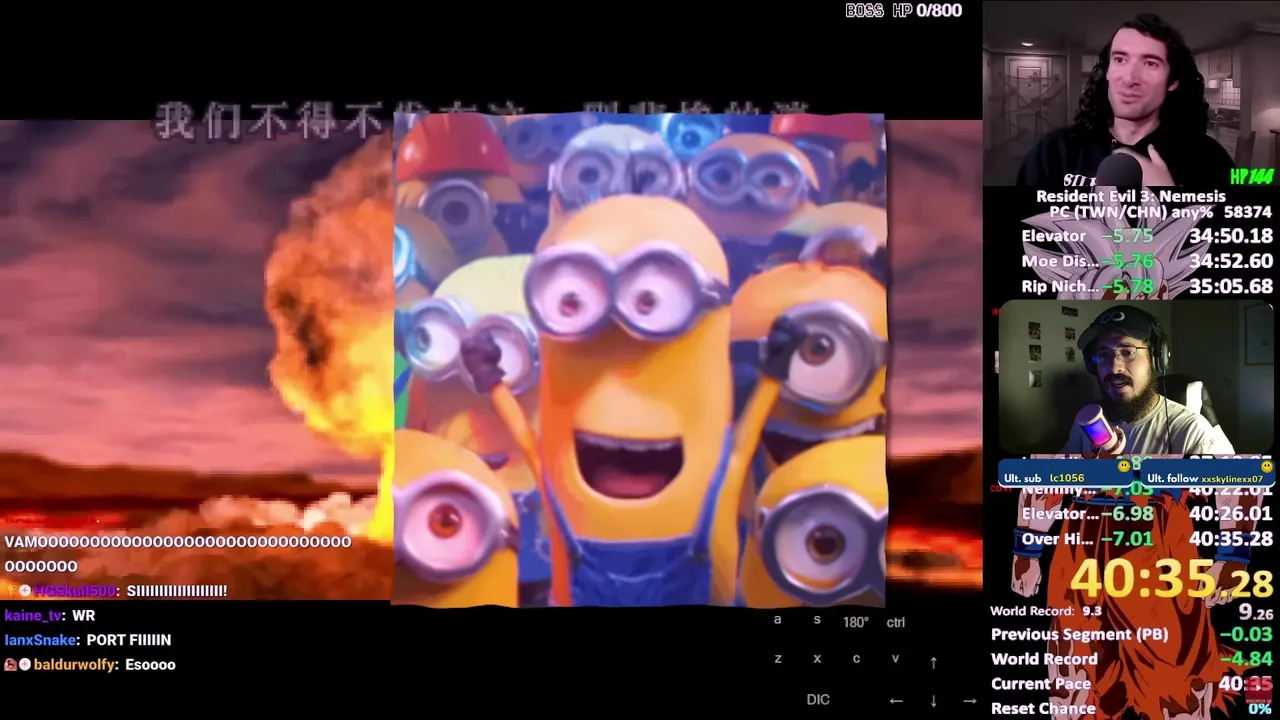Click the 'World Record' -4.84 row
This screenshot has width=1280, height=720.
tap(1132, 659)
